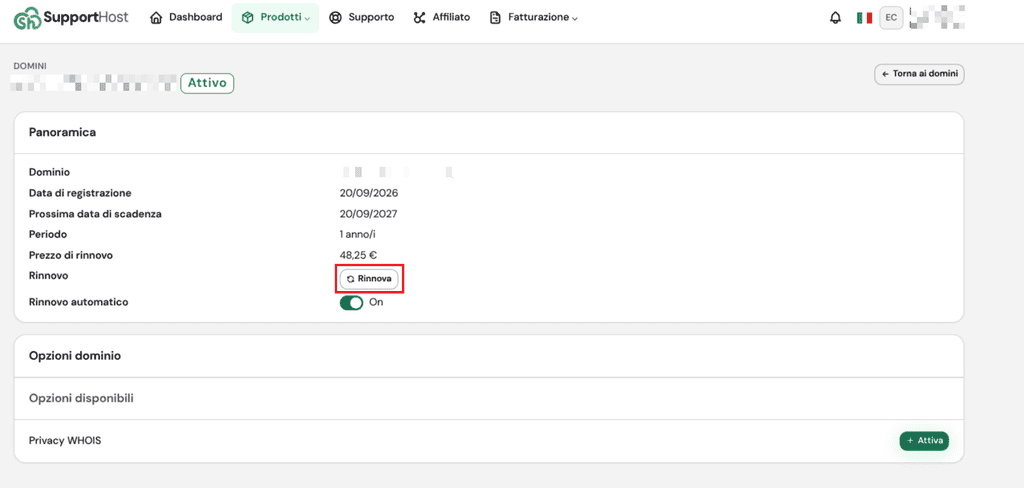
Task: Expand the Fatturazione dropdown menu
Action: coord(534,18)
